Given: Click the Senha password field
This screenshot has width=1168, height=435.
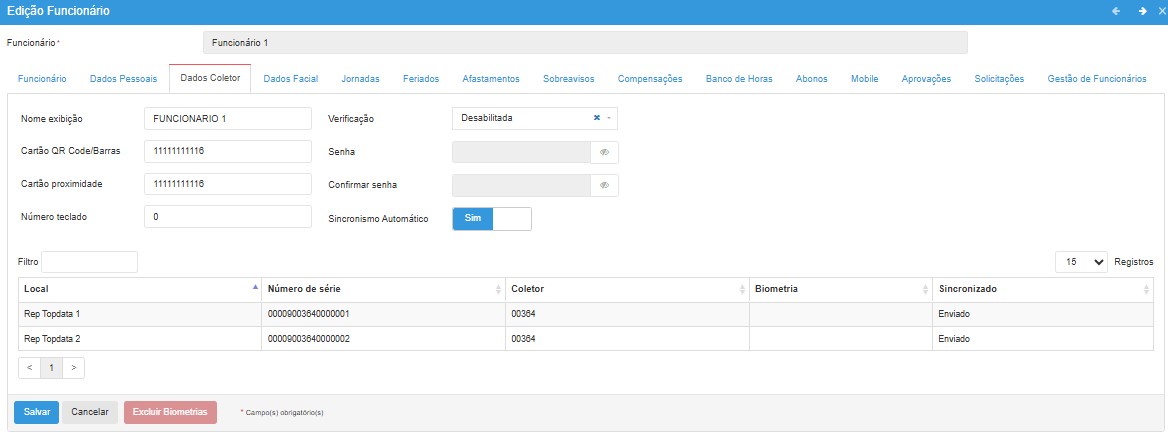Looking at the screenshot, I should pyautogui.click(x=521, y=152).
